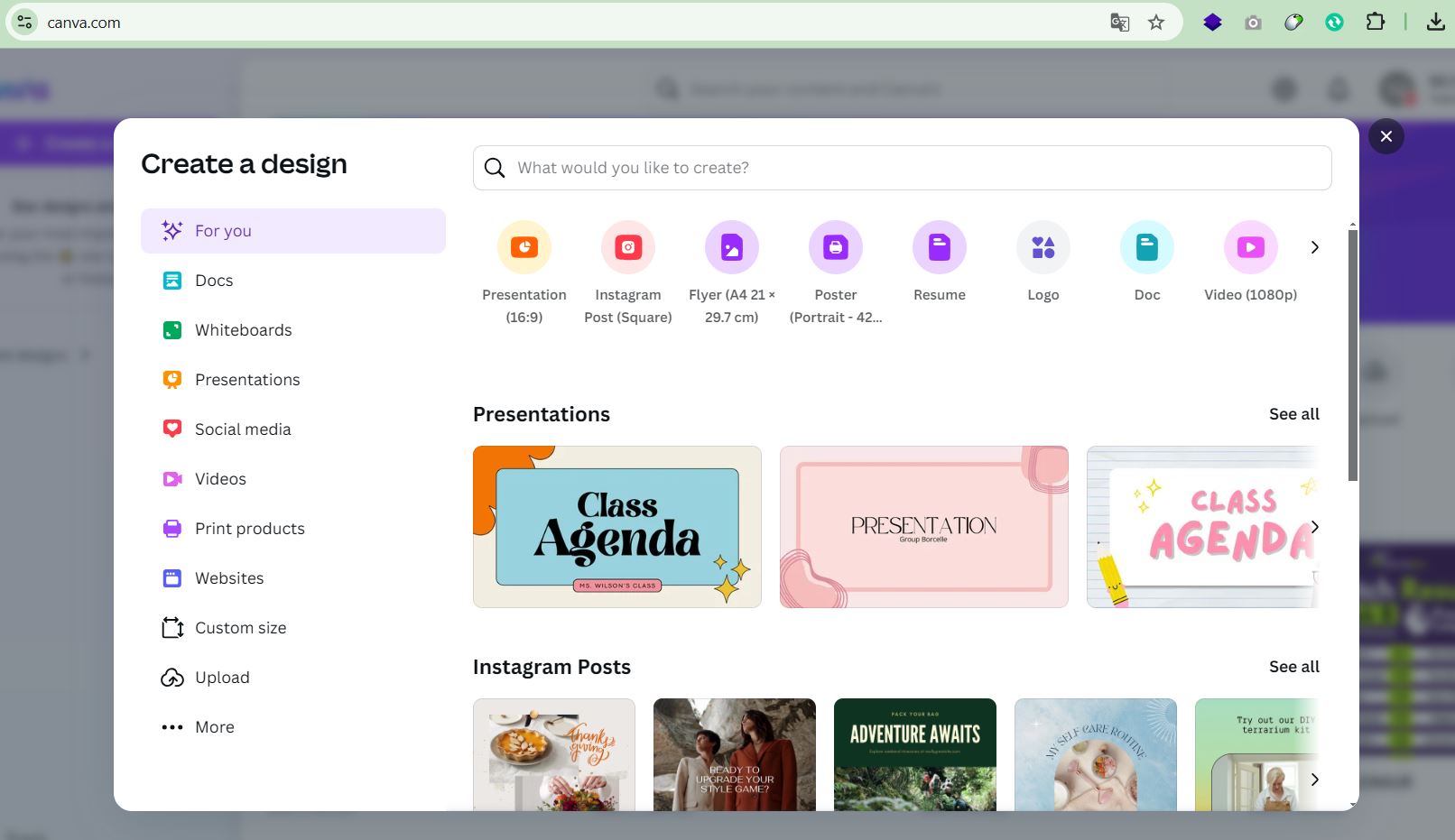Open the Print products category
The height and width of the screenshot is (840, 1455).
pos(293,529)
